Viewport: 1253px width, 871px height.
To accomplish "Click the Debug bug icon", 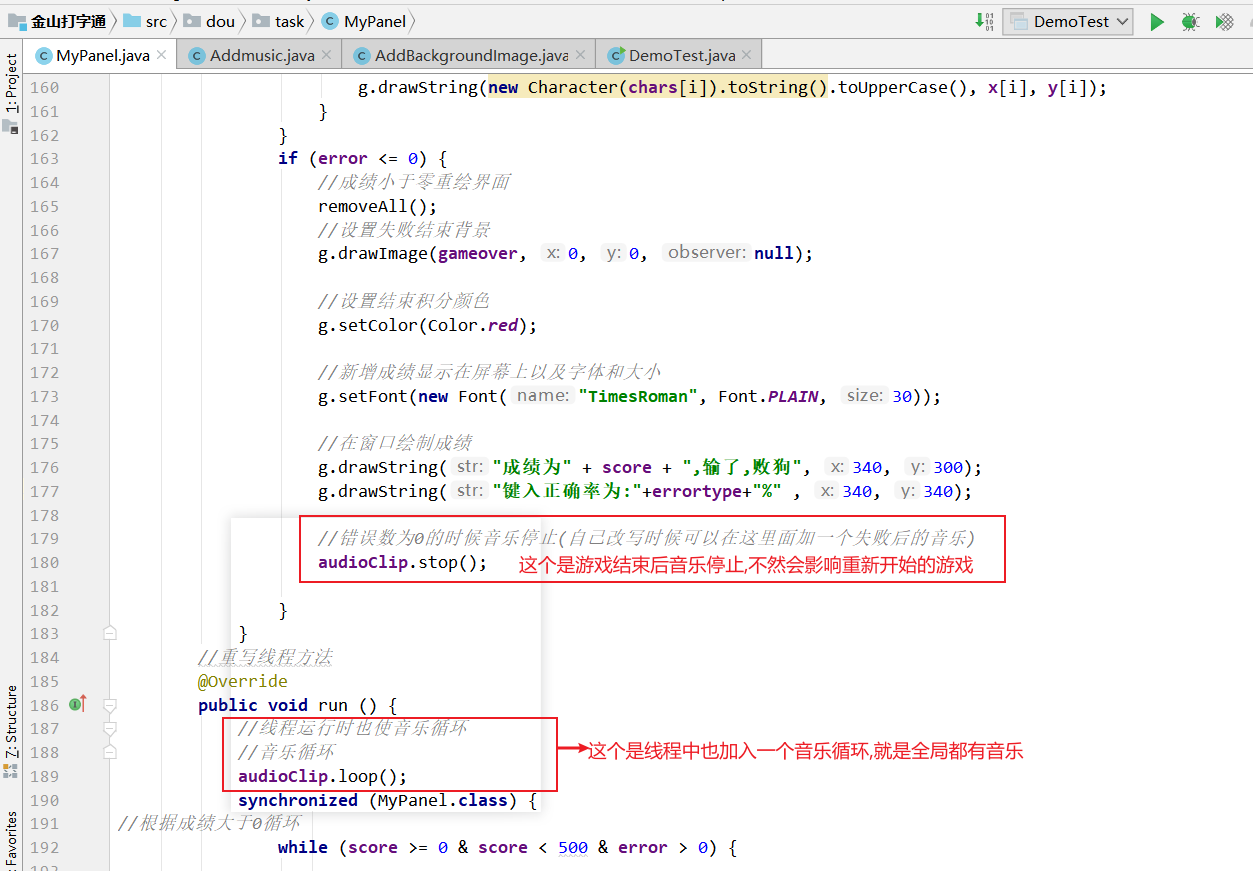I will 1190,21.
